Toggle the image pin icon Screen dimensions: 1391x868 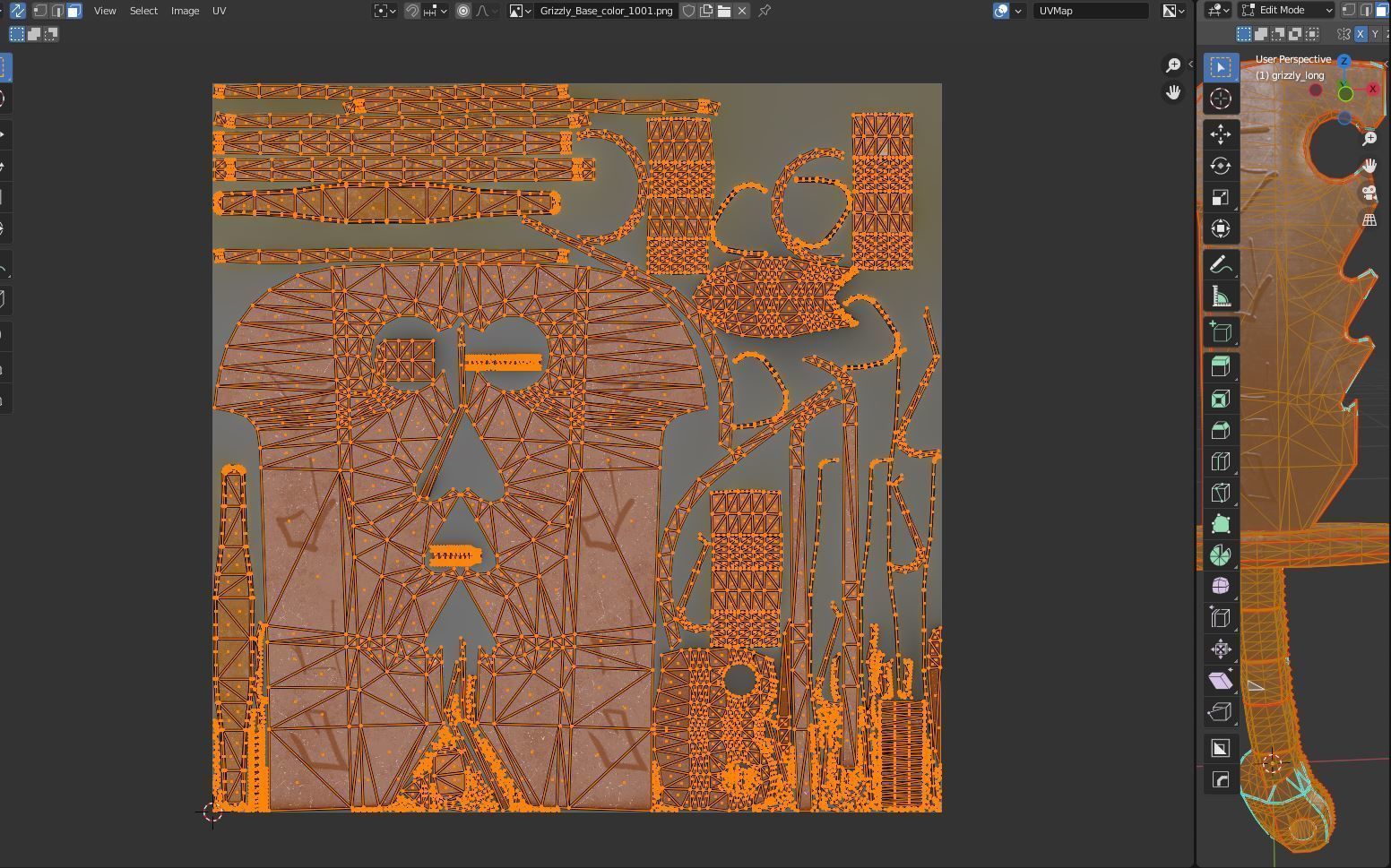pyautogui.click(x=765, y=11)
